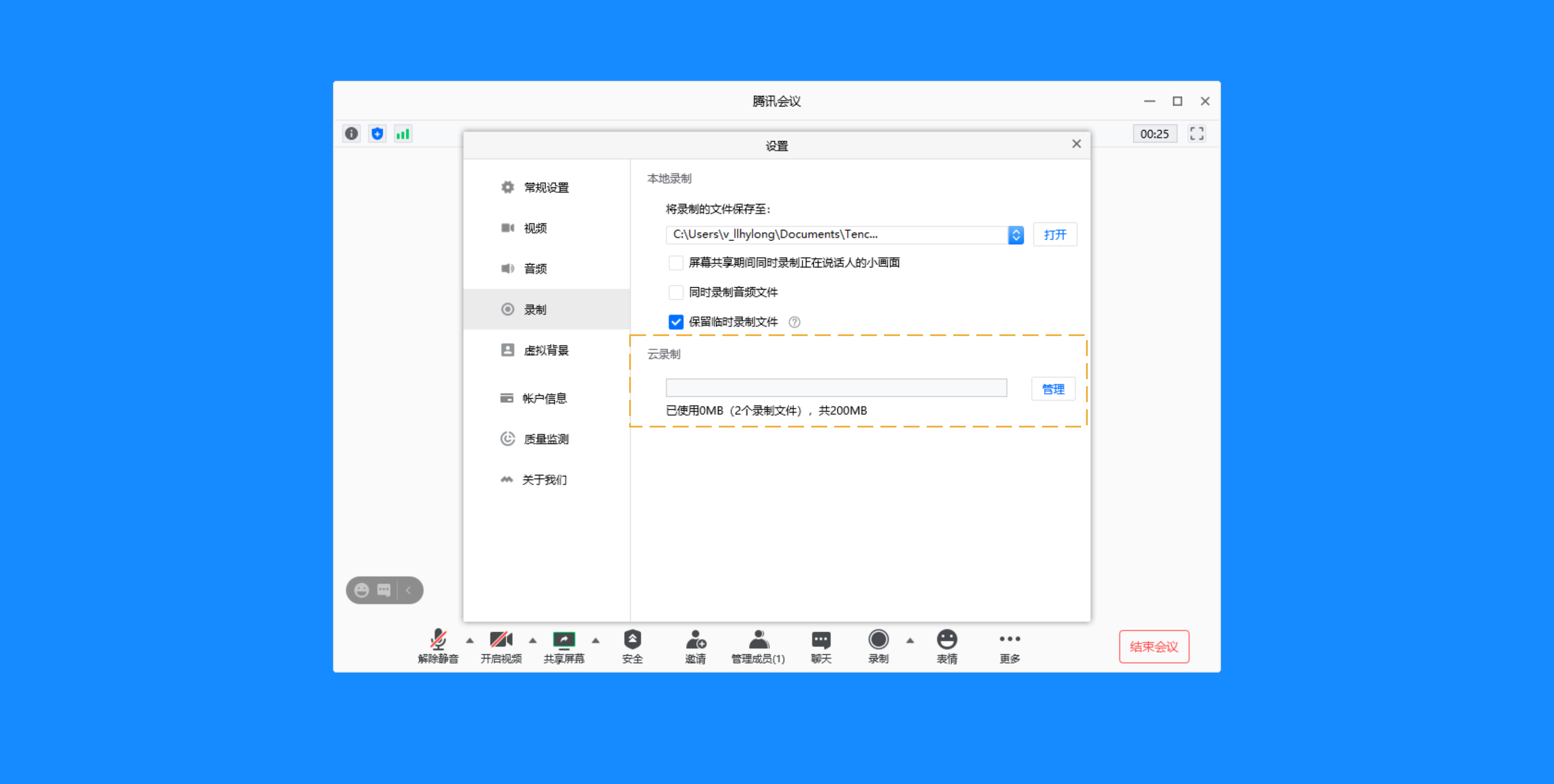
Task: Click the 00:25 meeting timer
Action: click(1155, 134)
